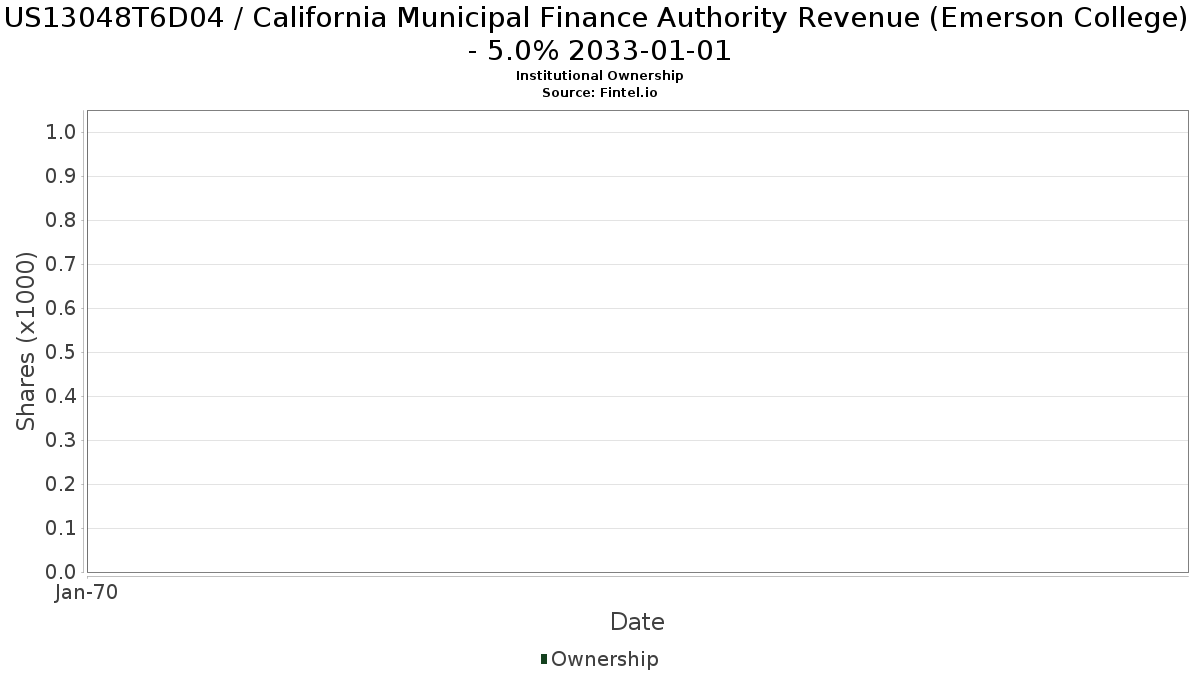
Task: Click the 0.1 y-axis tick label
Action: (x=61, y=529)
